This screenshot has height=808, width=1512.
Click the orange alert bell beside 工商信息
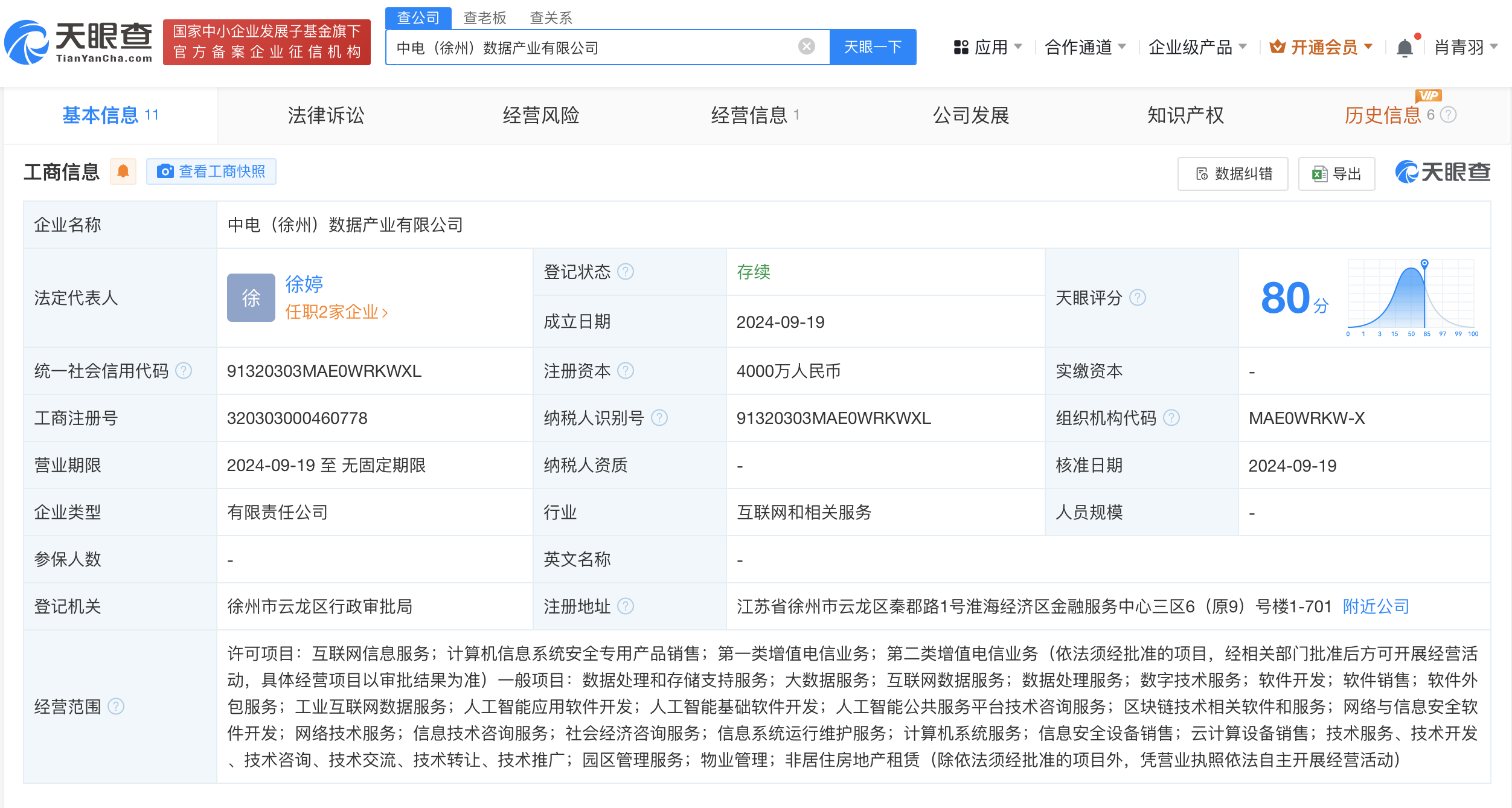tap(124, 172)
